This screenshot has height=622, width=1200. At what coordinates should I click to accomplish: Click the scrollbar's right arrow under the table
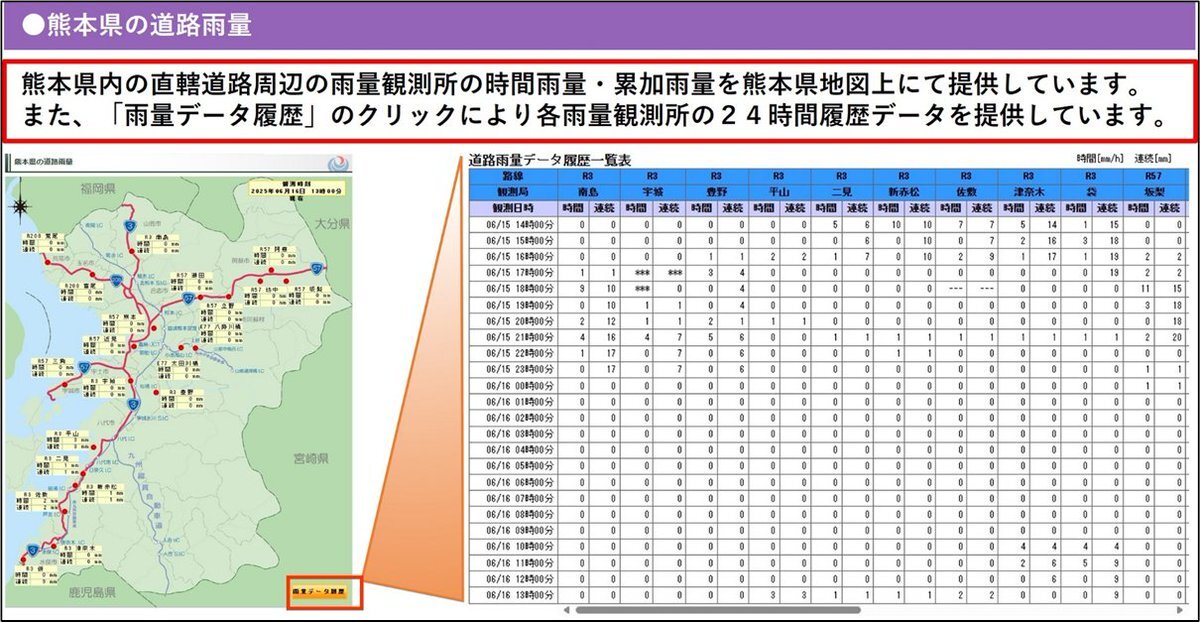tap(1180, 608)
